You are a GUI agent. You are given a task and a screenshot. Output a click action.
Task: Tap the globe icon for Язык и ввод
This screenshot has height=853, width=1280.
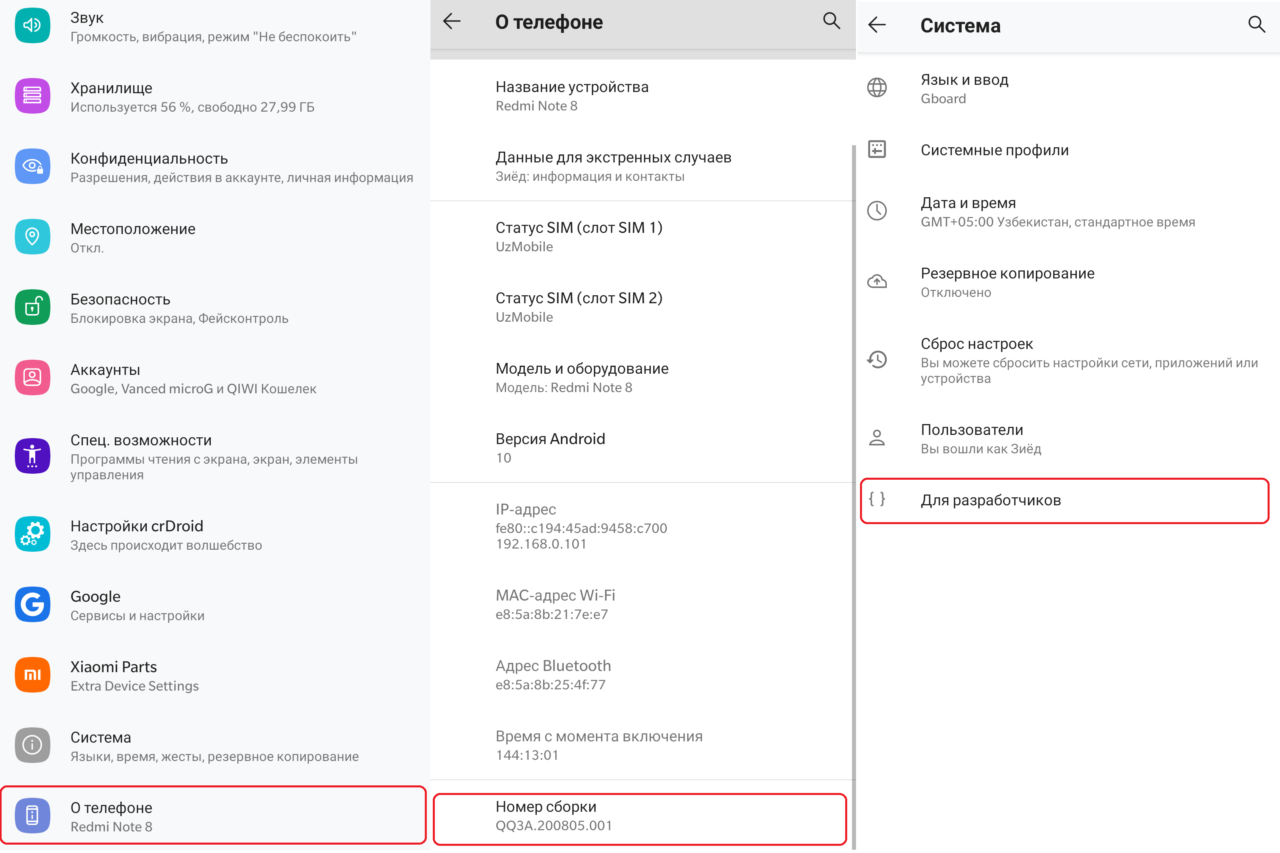[x=877, y=88]
